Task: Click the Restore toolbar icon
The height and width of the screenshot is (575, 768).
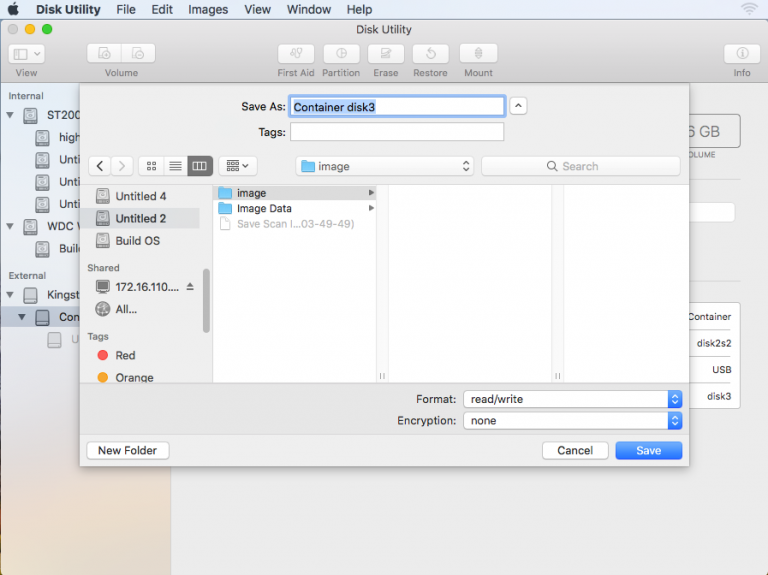Action: pos(431,53)
